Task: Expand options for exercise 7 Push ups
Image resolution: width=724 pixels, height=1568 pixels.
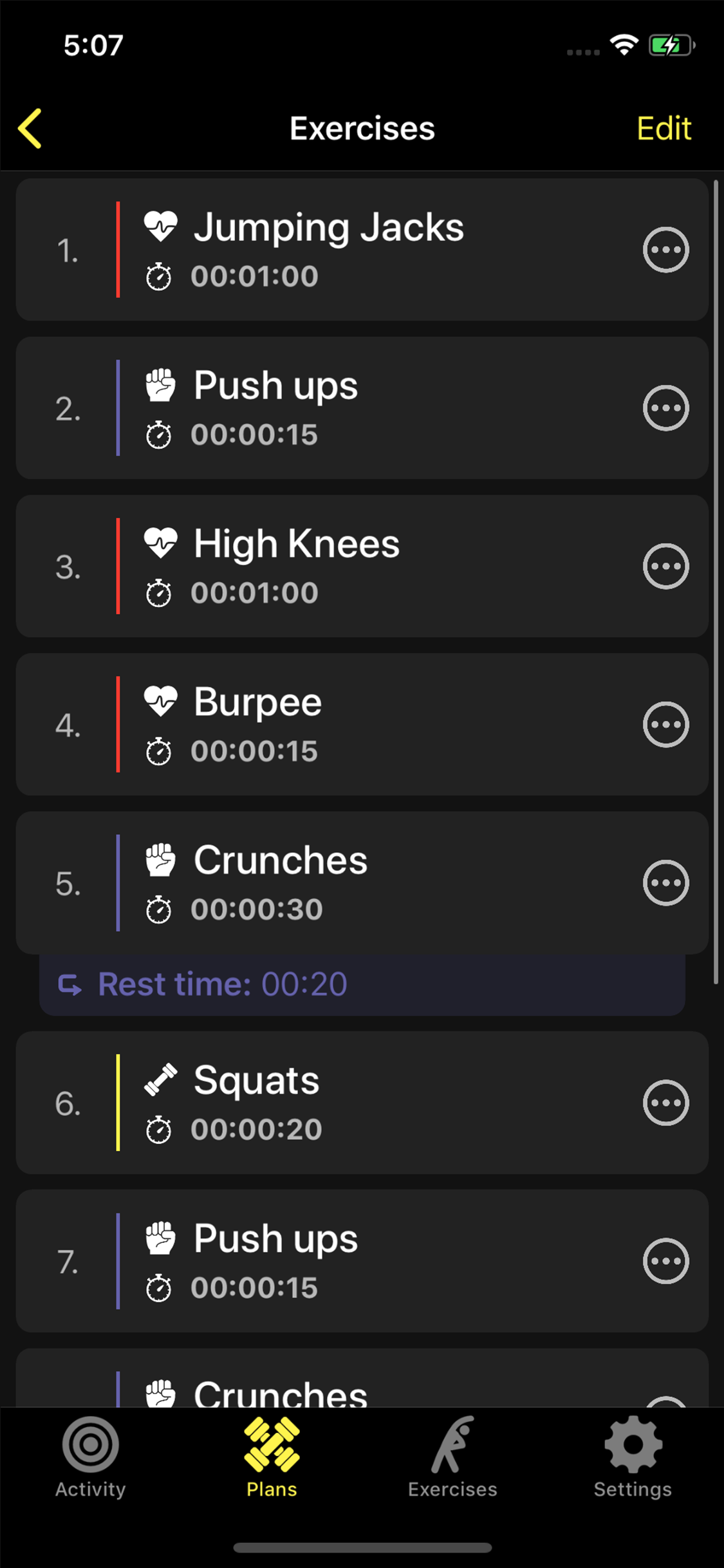Action: [665, 1261]
